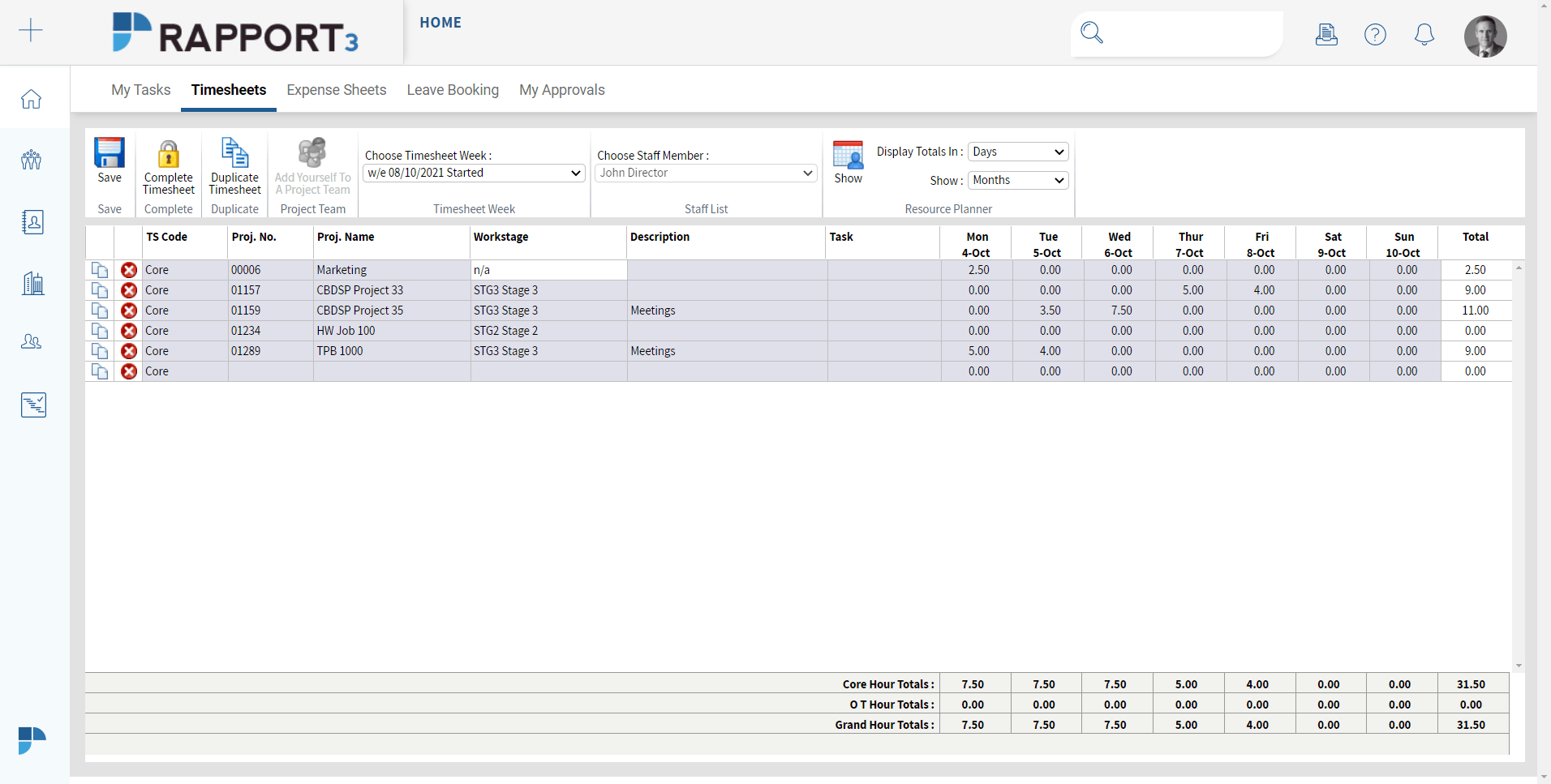Change the Display Totals In selection
1551x784 pixels.
tap(1016, 152)
